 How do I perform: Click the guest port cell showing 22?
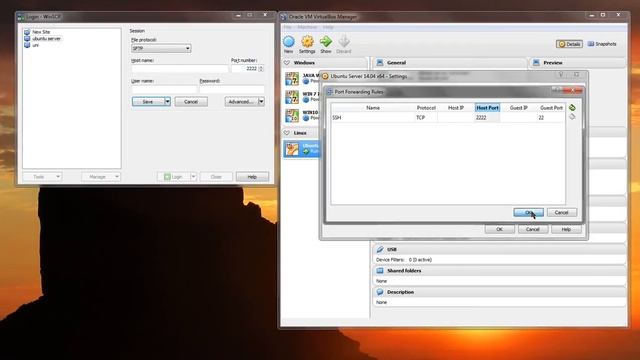[x=551, y=118]
